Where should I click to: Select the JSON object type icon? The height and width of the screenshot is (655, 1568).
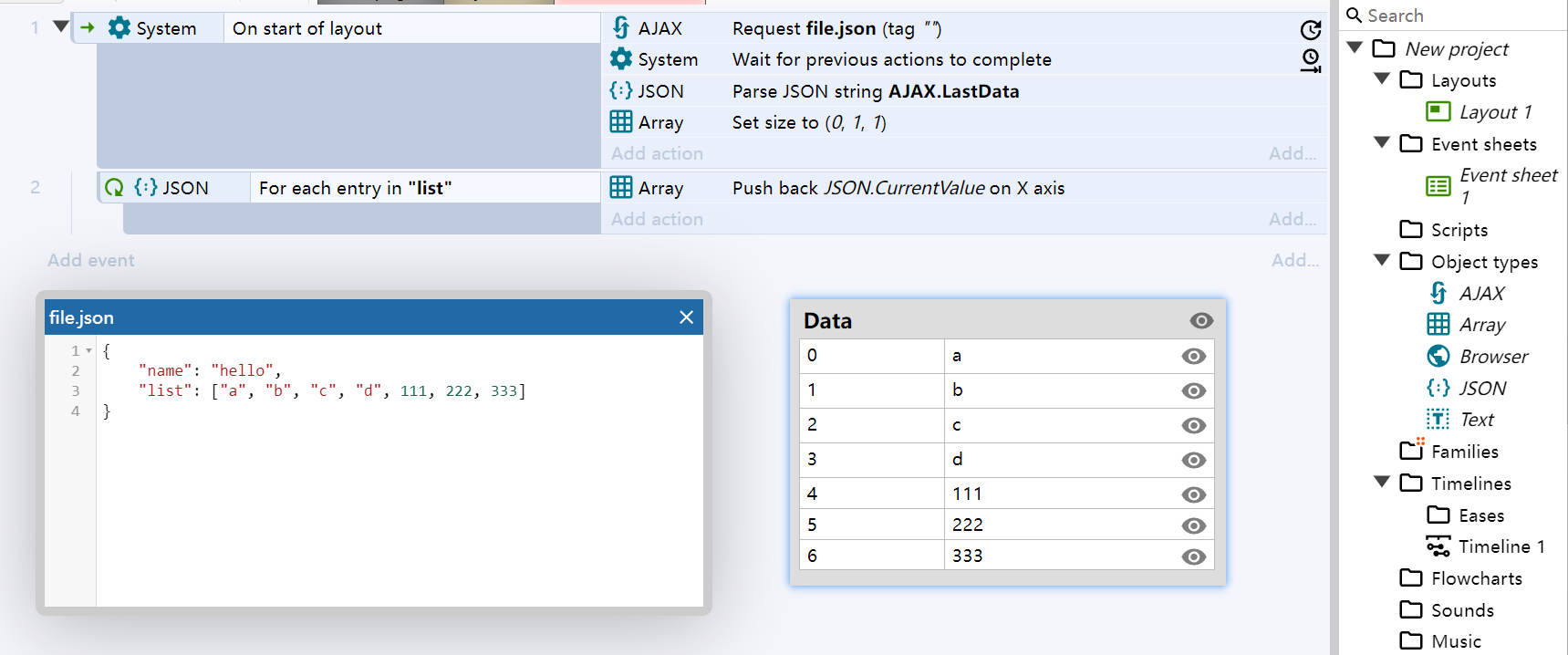click(1438, 388)
